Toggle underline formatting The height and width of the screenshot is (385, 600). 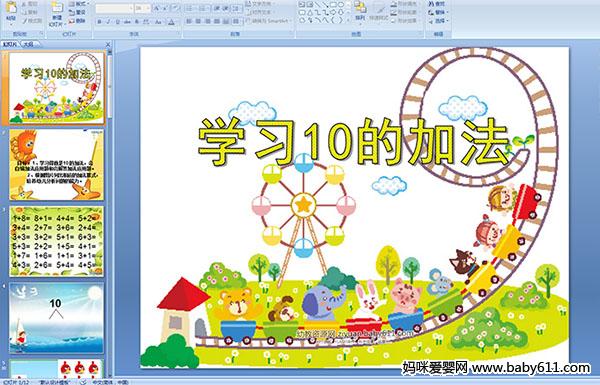(x=117, y=22)
